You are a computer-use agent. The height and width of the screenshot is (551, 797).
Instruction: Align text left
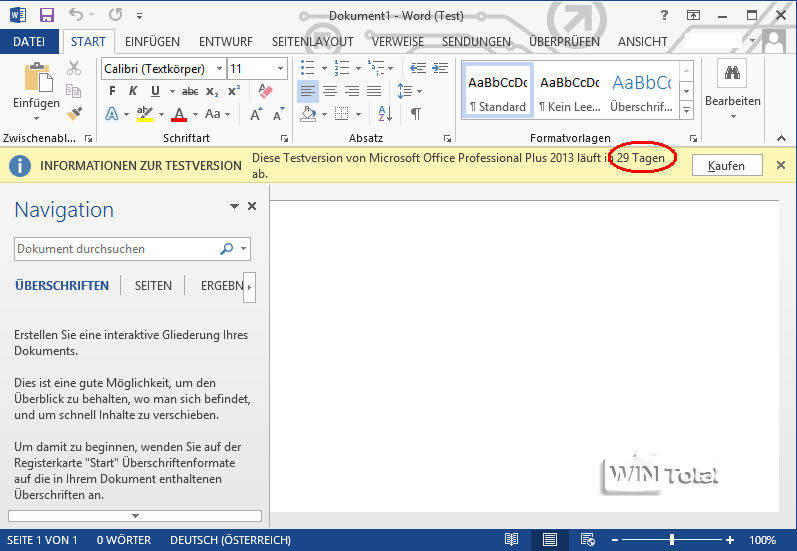[x=308, y=91]
